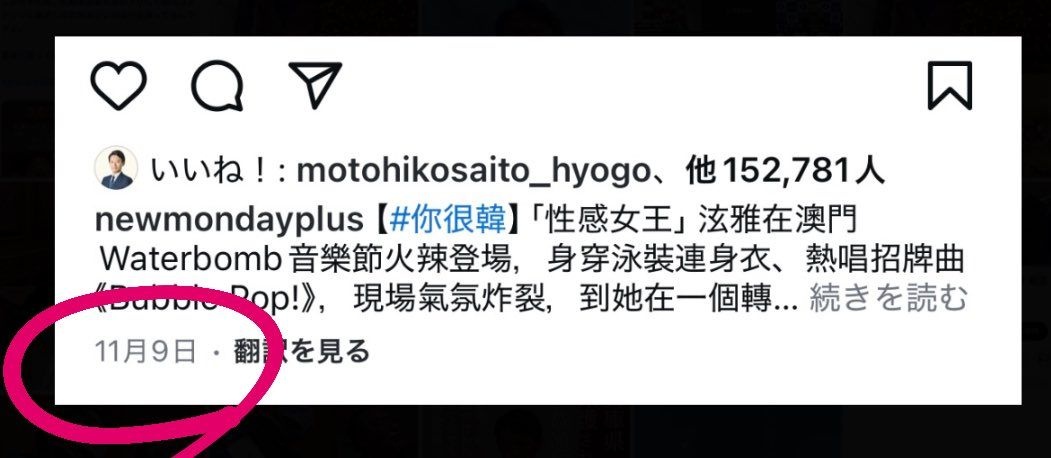The image size is (1051, 458).
Task: Click the pink hand-drawn circle annotation
Action: (x=142, y=374)
